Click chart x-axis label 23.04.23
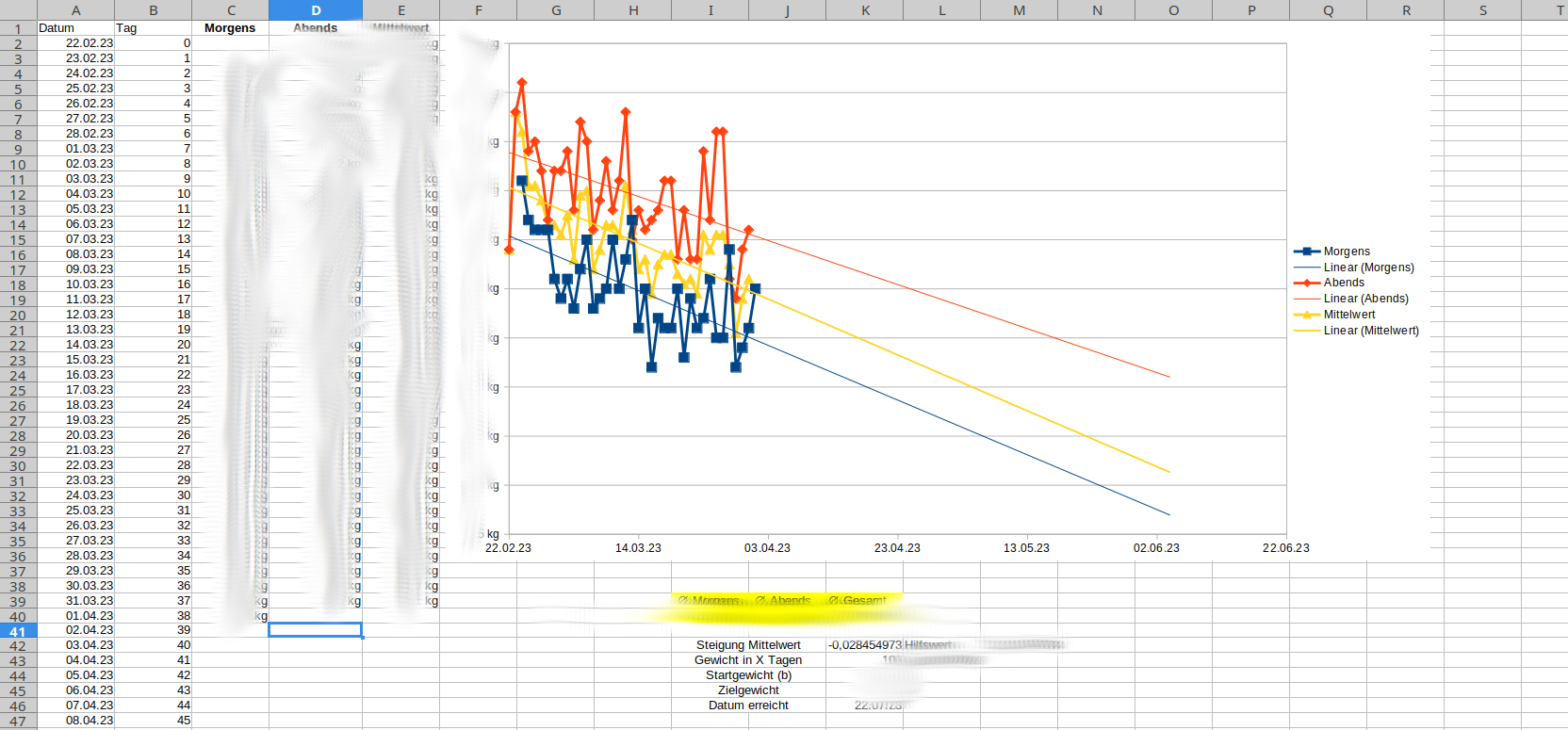This screenshot has height=730, width=1568. coord(897,548)
